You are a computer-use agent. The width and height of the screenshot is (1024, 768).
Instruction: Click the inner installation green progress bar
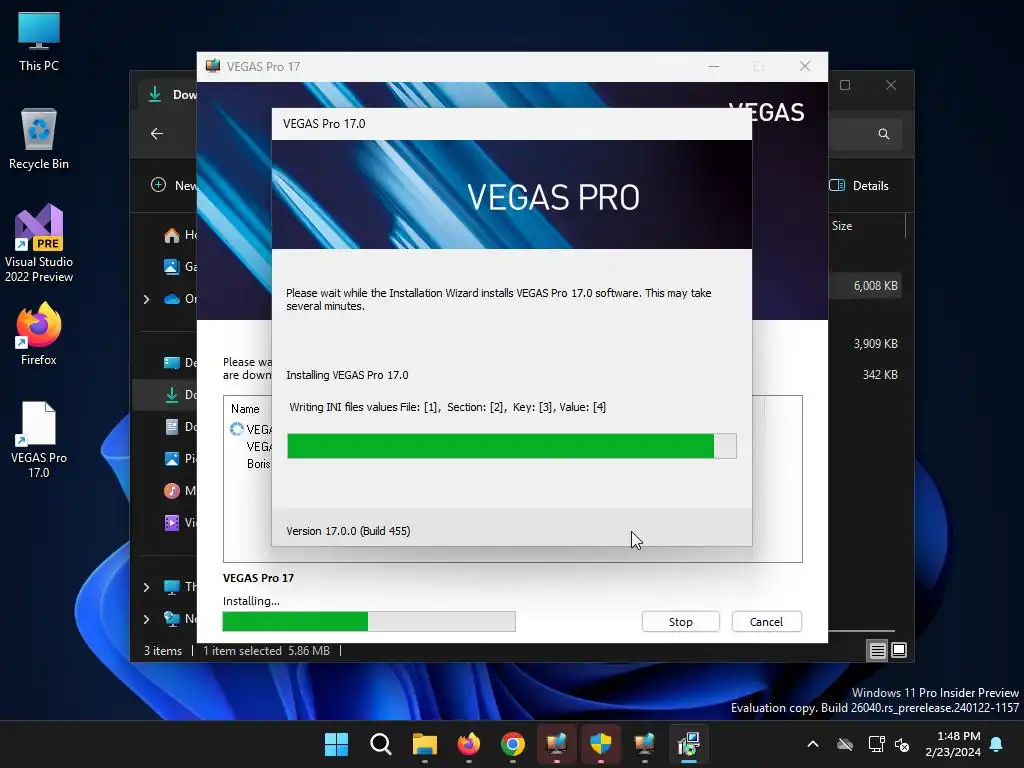tap(511, 446)
